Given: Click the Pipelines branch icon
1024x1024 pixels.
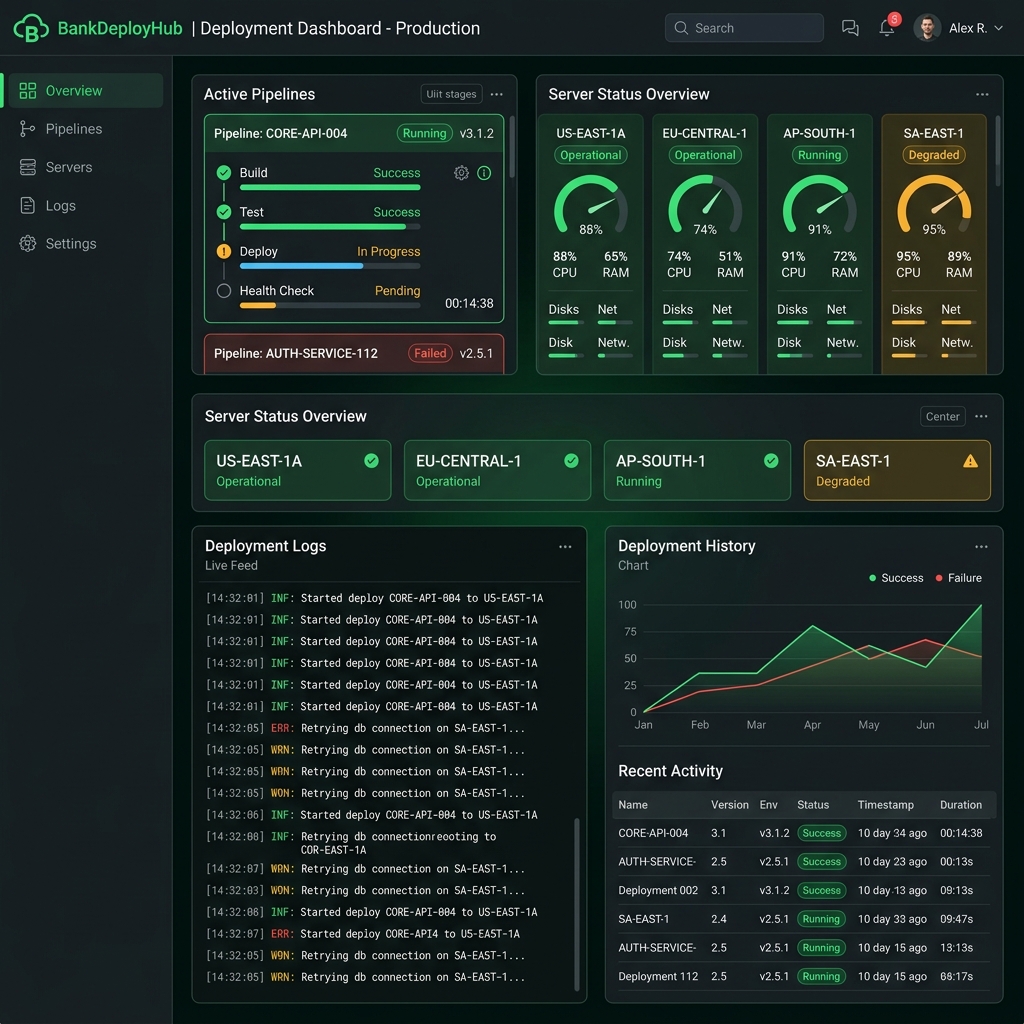Looking at the screenshot, I should click(27, 129).
